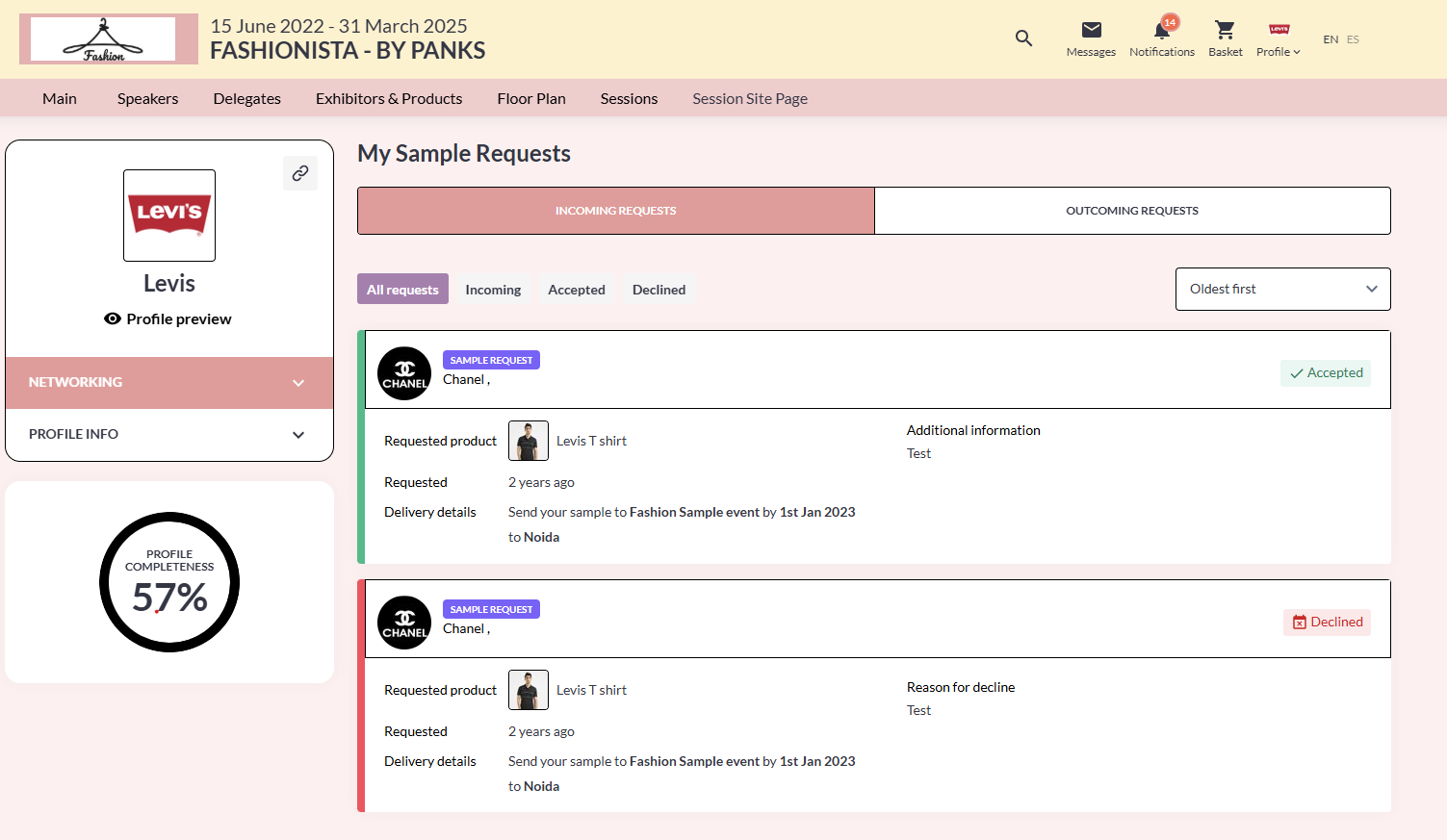
Task: Open the Basket cart icon
Action: pyautogui.click(x=1225, y=31)
